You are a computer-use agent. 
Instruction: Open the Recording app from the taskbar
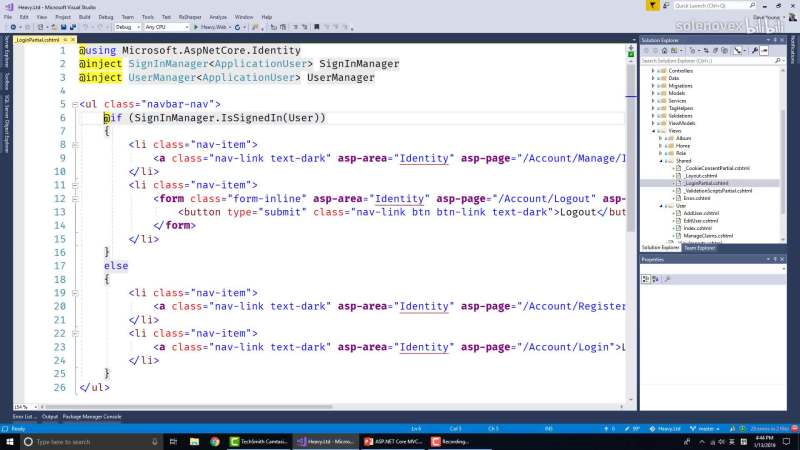tap(451, 442)
